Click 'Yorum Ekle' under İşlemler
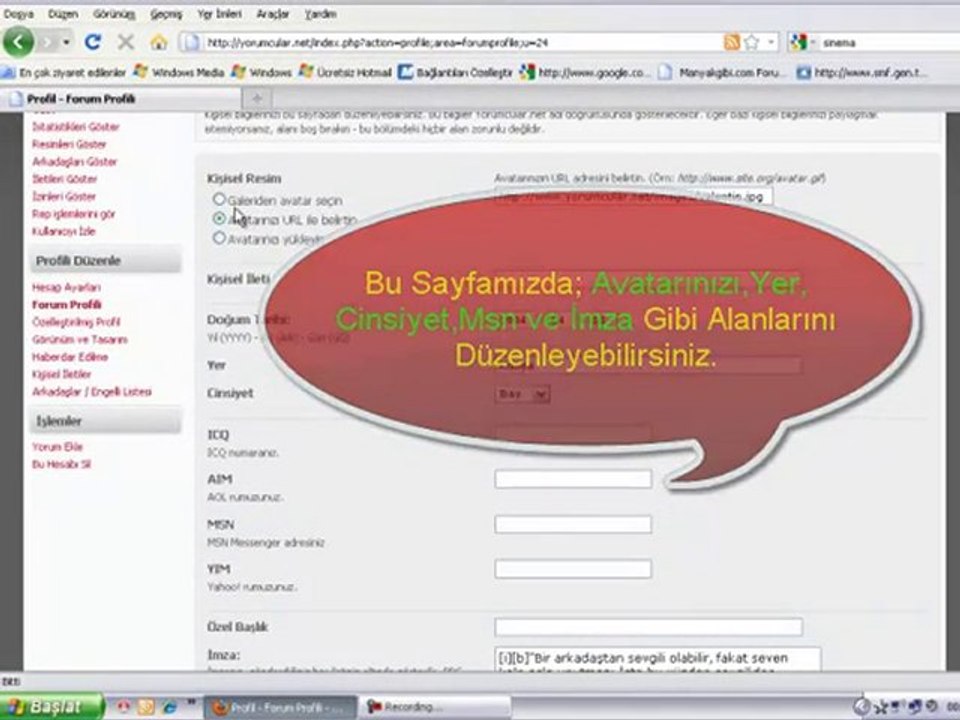 pos(57,447)
